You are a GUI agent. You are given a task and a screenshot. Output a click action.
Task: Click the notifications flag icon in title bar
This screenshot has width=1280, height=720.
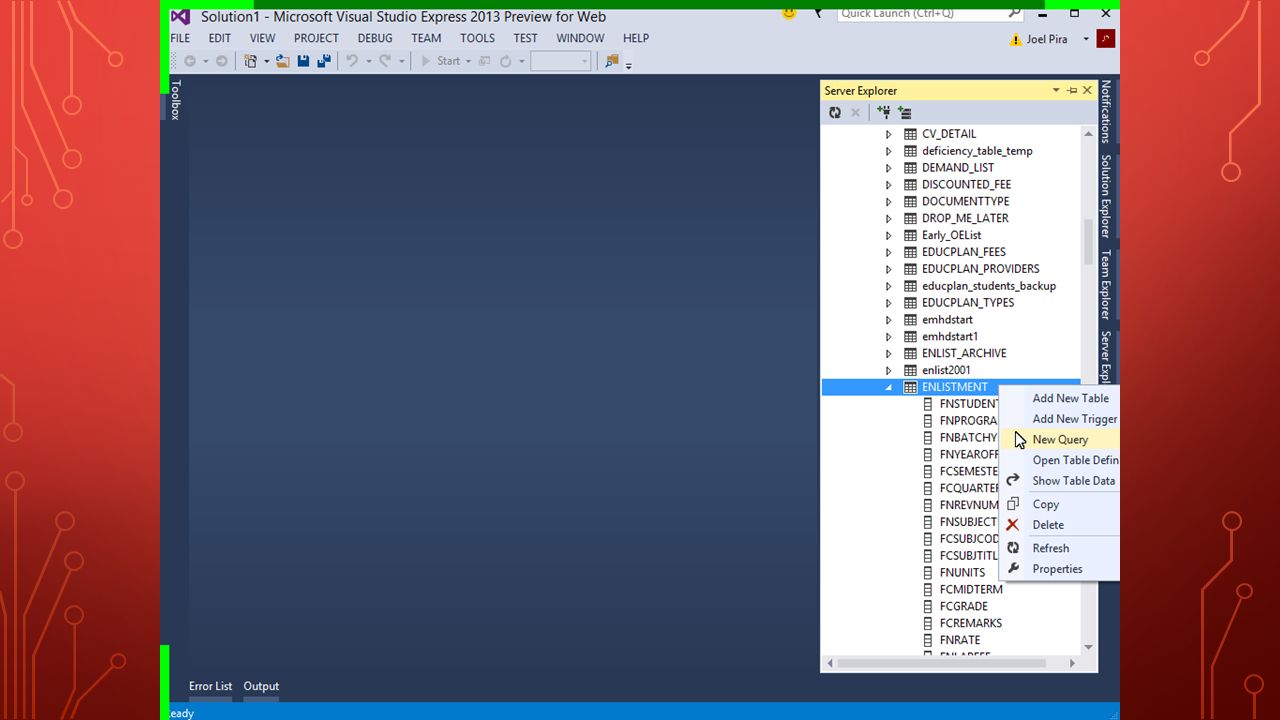[817, 13]
